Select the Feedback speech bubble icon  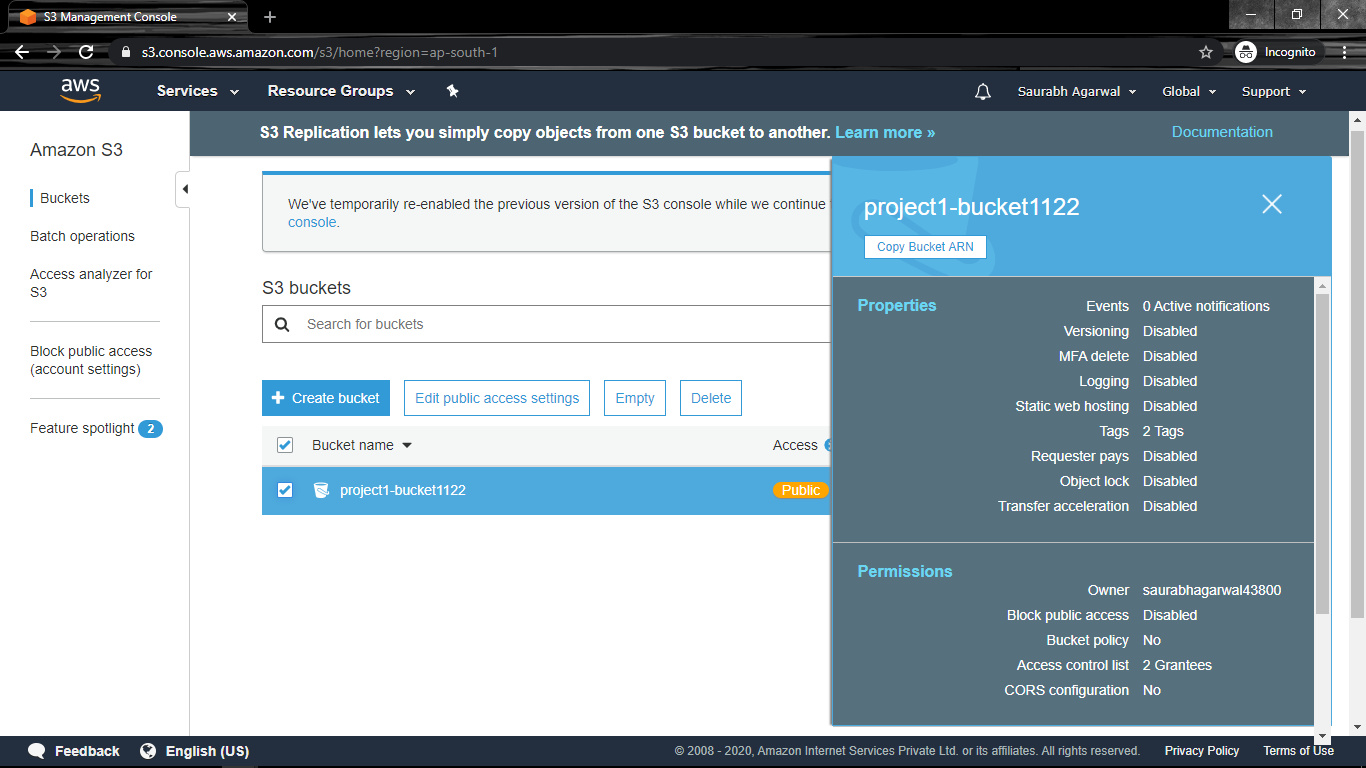click(37, 750)
